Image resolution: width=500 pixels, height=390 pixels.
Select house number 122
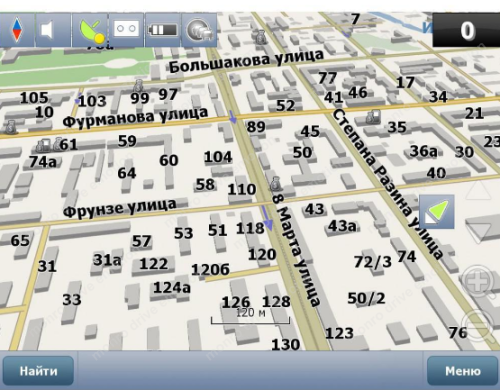tap(153, 264)
